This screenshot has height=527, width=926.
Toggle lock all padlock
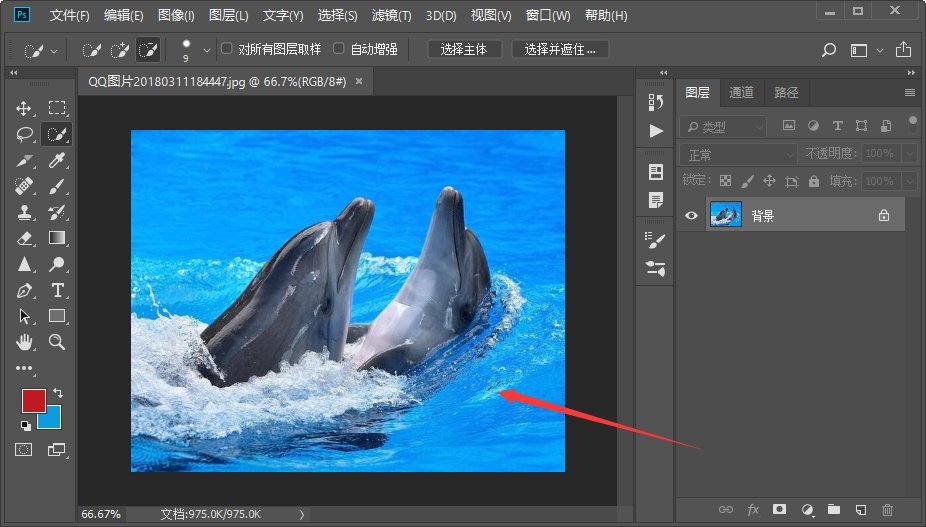coord(814,181)
